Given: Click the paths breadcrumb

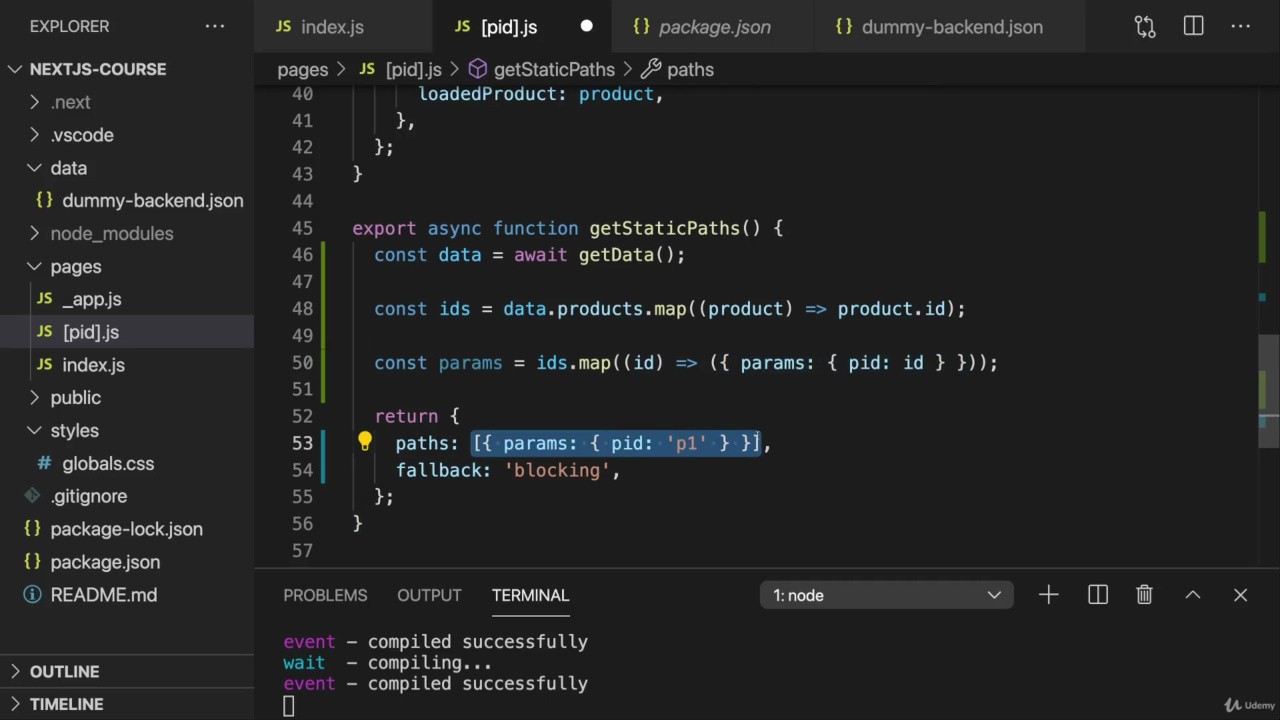Looking at the screenshot, I should pos(690,69).
